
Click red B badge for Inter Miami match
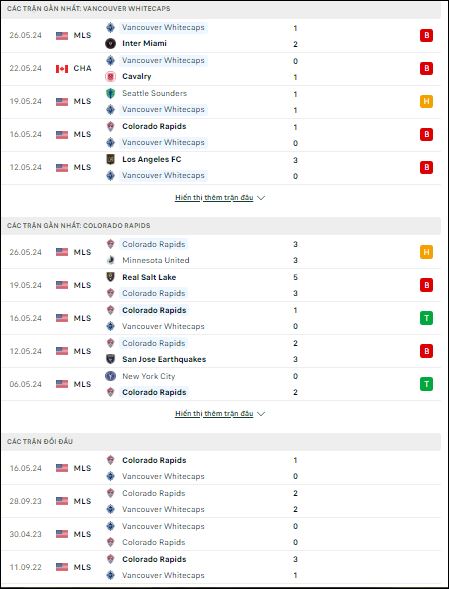tap(426, 35)
